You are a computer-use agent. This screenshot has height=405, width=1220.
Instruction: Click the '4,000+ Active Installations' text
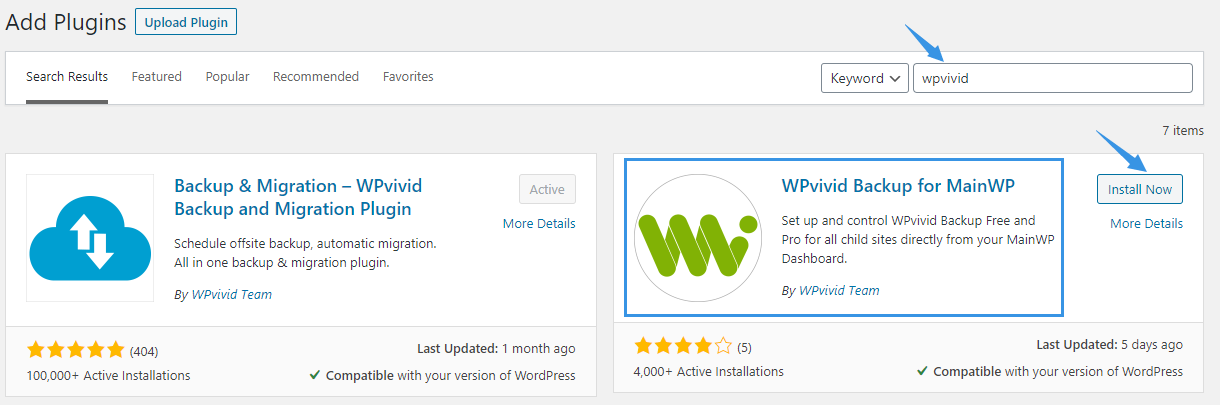(709, 371)
